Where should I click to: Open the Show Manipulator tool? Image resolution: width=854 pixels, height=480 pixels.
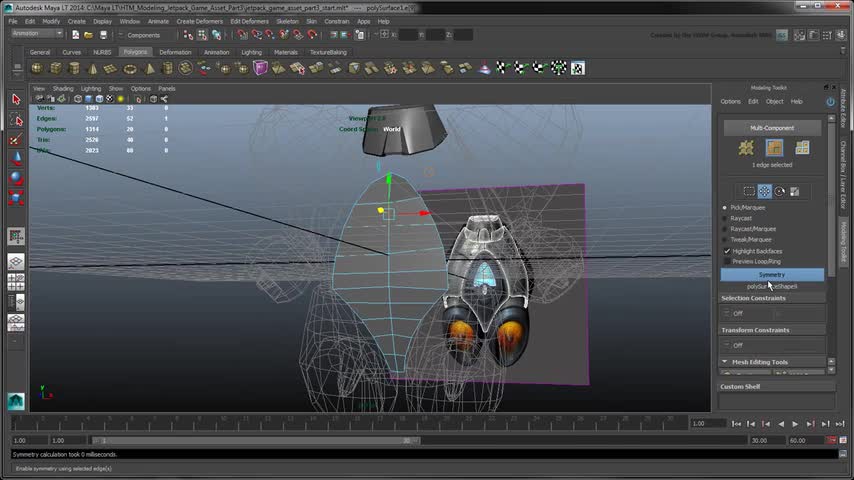coord(16,236)
